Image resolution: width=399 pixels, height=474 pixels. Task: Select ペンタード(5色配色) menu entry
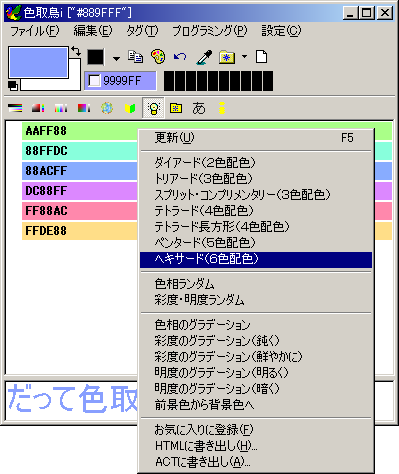tap(256, 243)
